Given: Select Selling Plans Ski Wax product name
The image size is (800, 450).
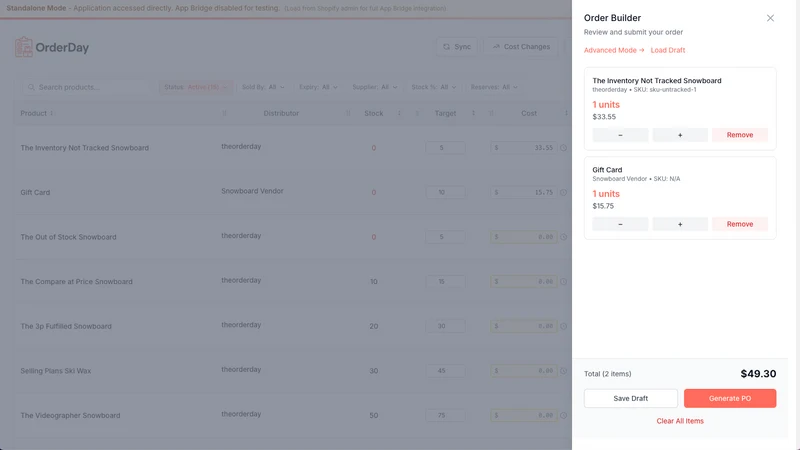Looking at the screenshot, I should click(56, 371).
